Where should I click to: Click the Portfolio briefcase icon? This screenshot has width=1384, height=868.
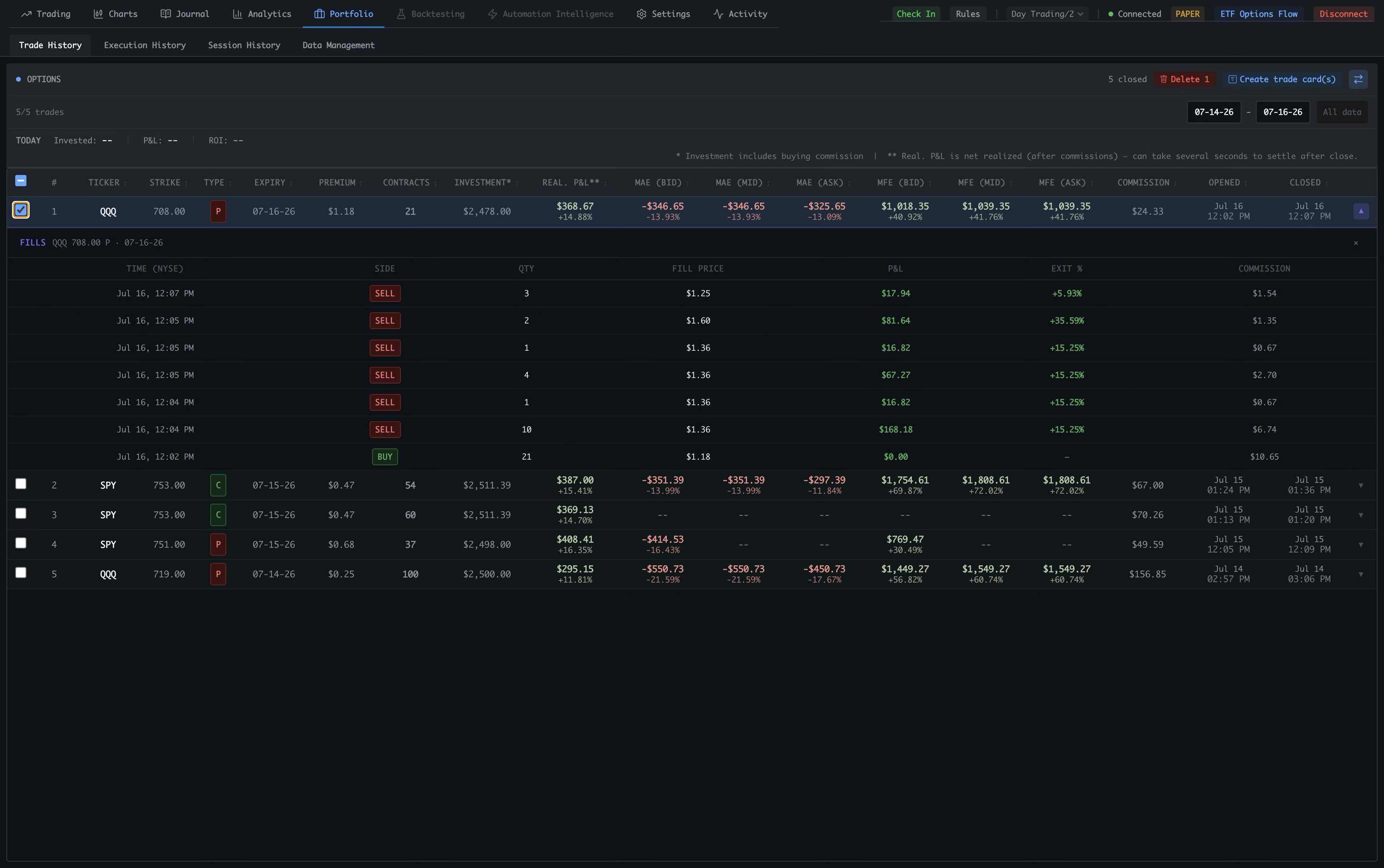click(319, 14)
